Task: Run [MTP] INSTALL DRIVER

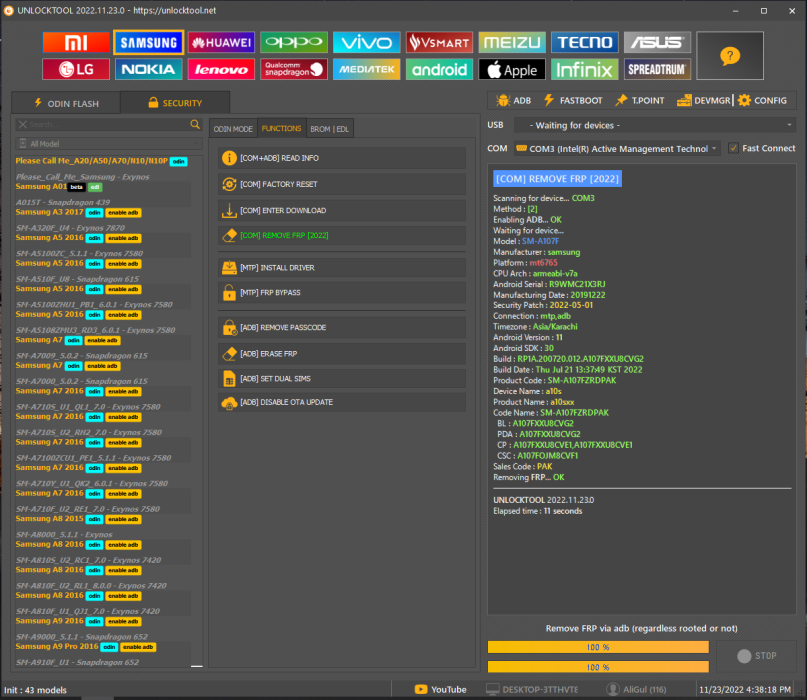Action: (x=342, y=268)
